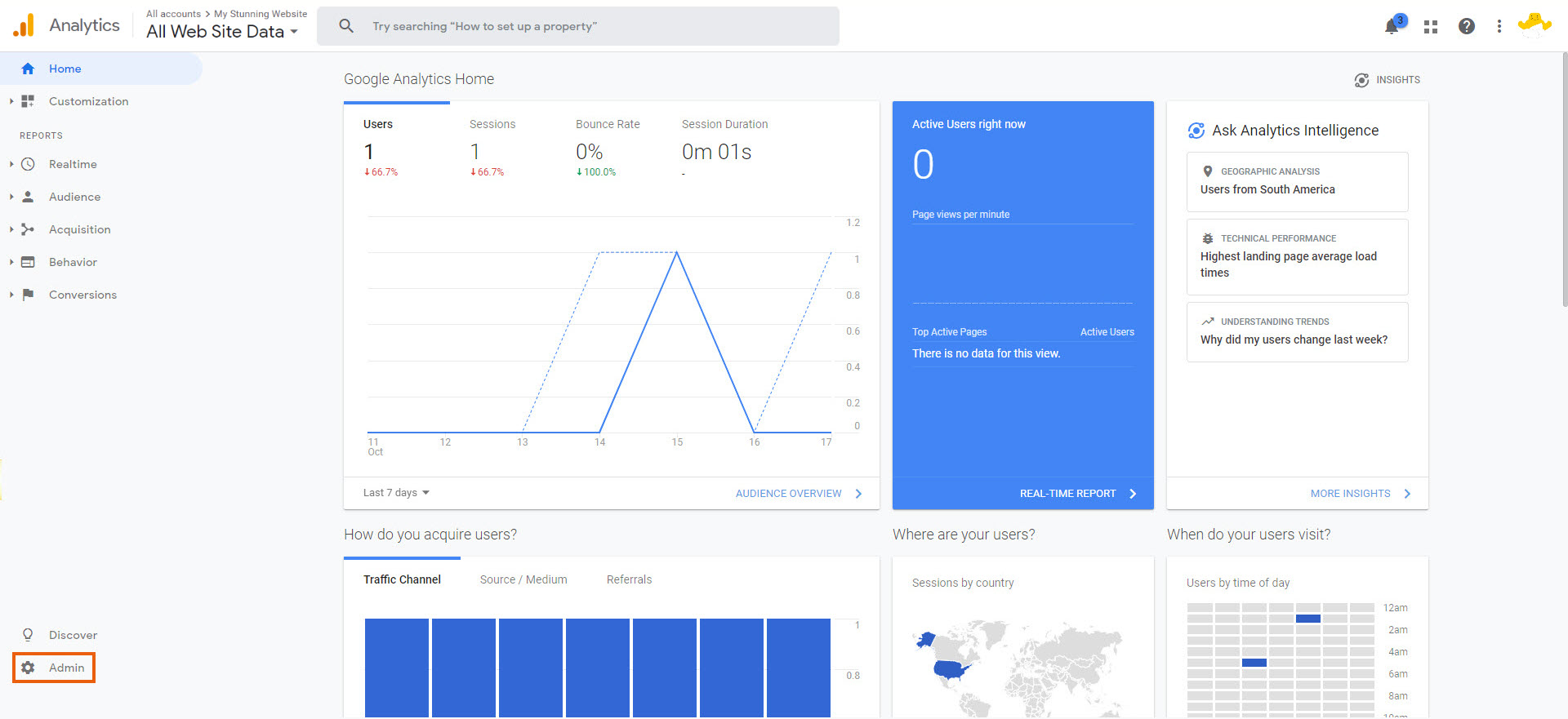The image size is (1568, 719).
Task: Open the Real-Time Report link
Action: point(1078,494)
